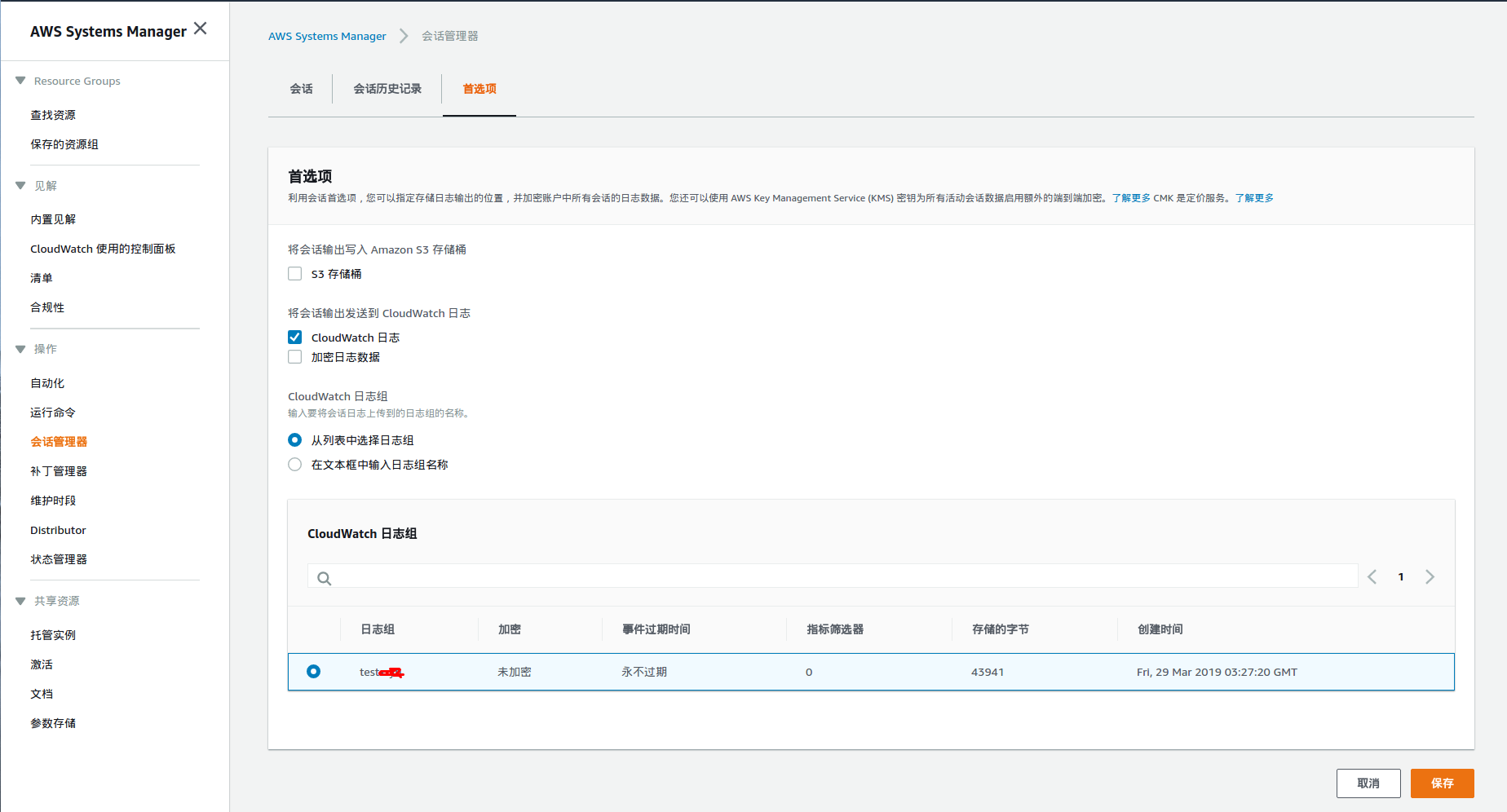Collapse the 见解 section
The width and height of the screenshot is (1507, 812).
click(x=20, y=185)
